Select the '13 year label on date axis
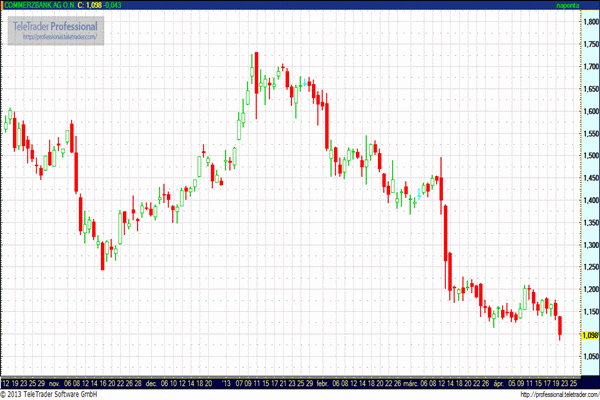 pyautogui.click(x=226, y=383)
